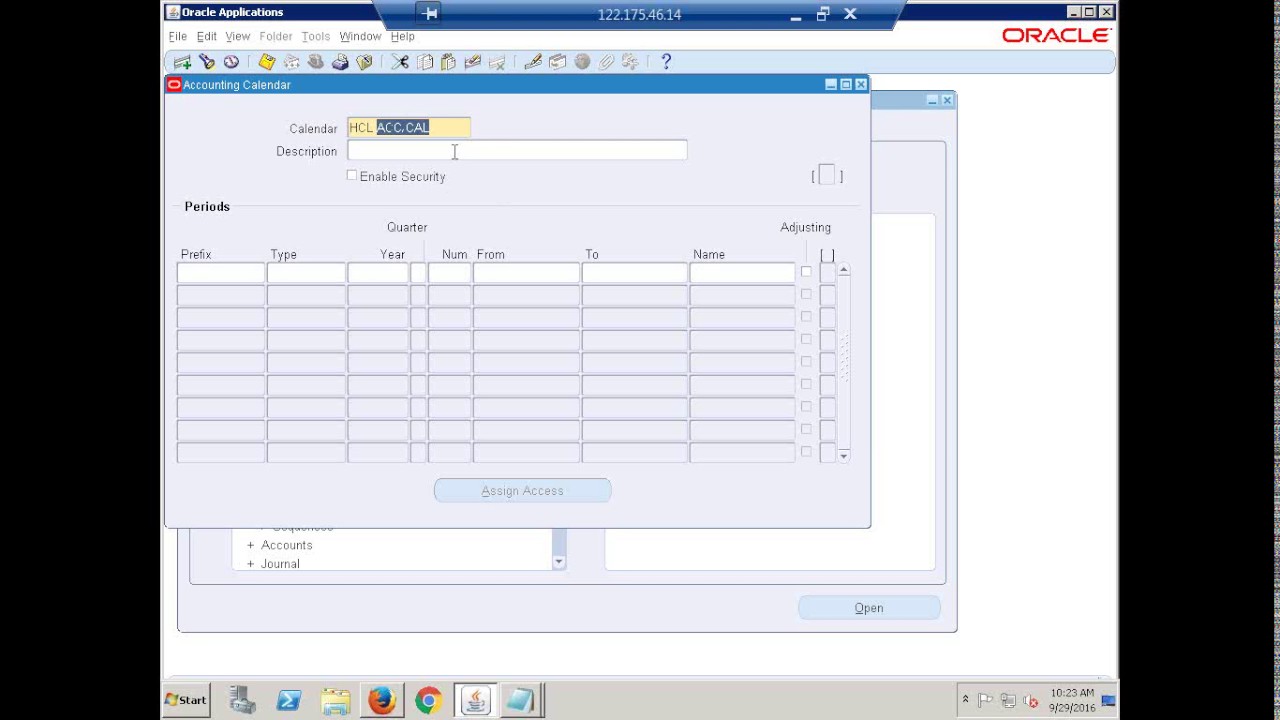Screen dimensions: 1280x720
Task: Click the Open button in Navigator window
Action: point(869,608)
